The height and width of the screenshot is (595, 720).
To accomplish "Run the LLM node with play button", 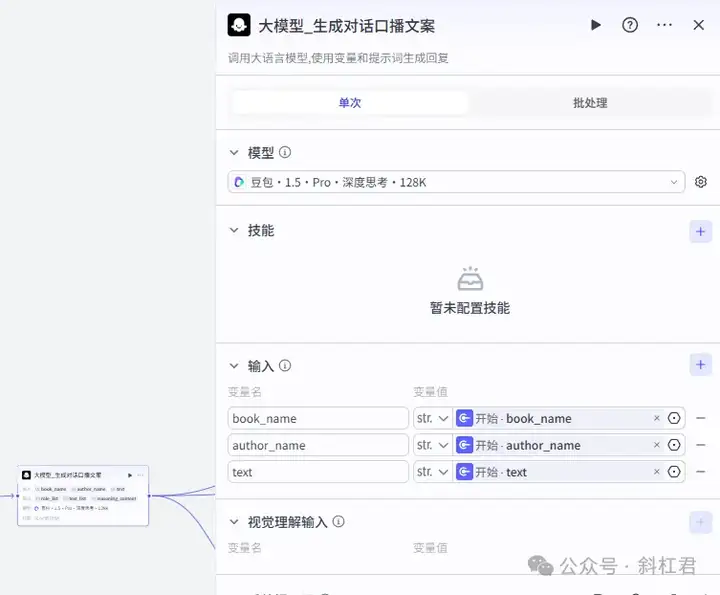I will tap(596, 25).
